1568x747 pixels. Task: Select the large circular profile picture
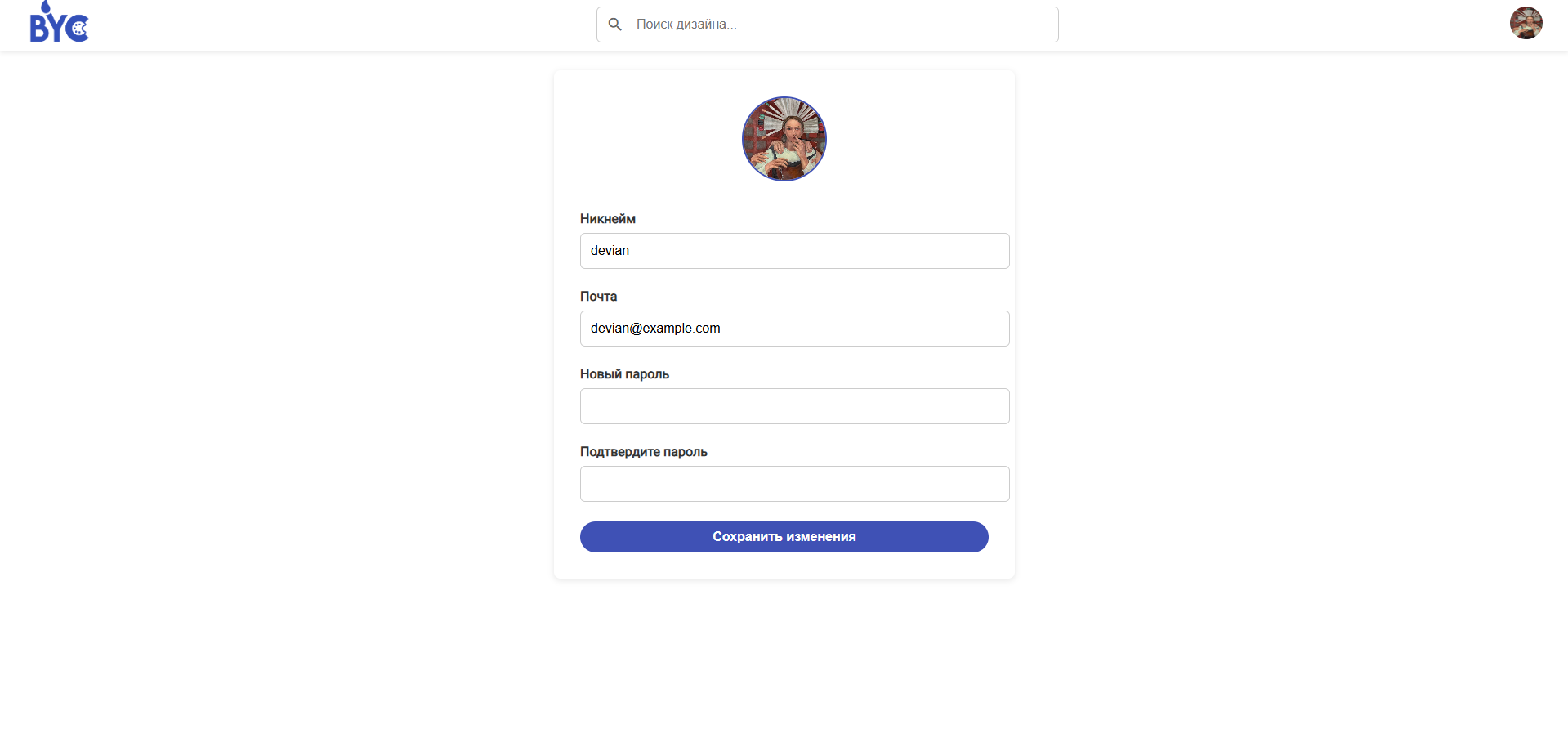coord(784,139)
